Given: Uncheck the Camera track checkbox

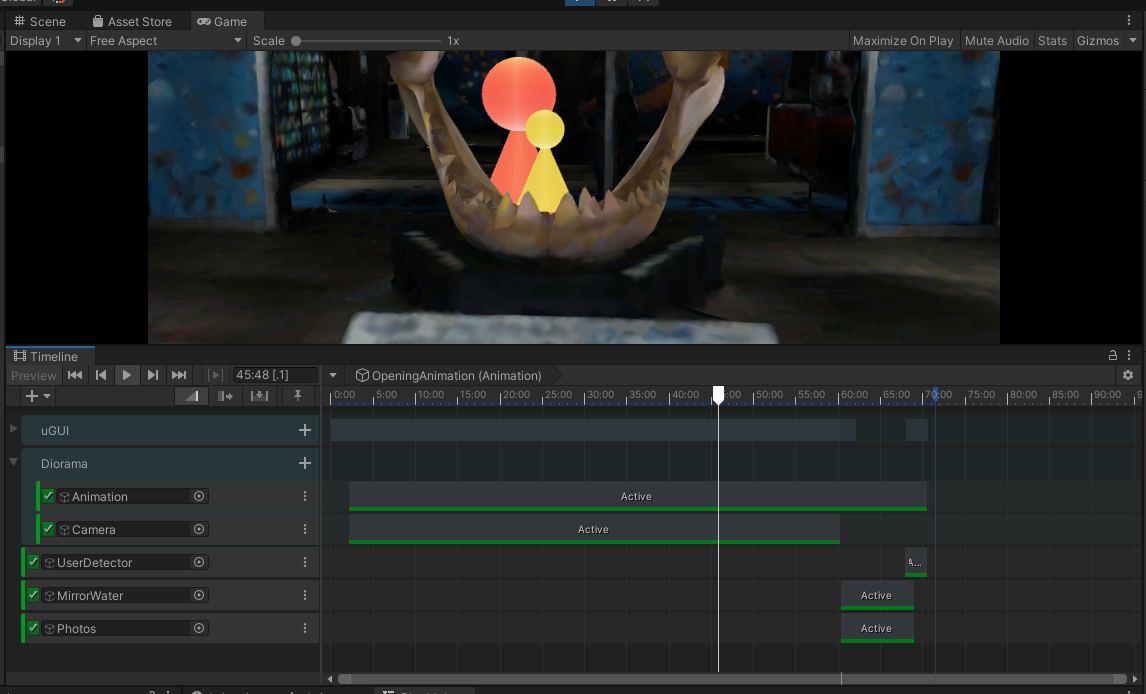Looking at the screenshot, I should [x=48, y=528].
